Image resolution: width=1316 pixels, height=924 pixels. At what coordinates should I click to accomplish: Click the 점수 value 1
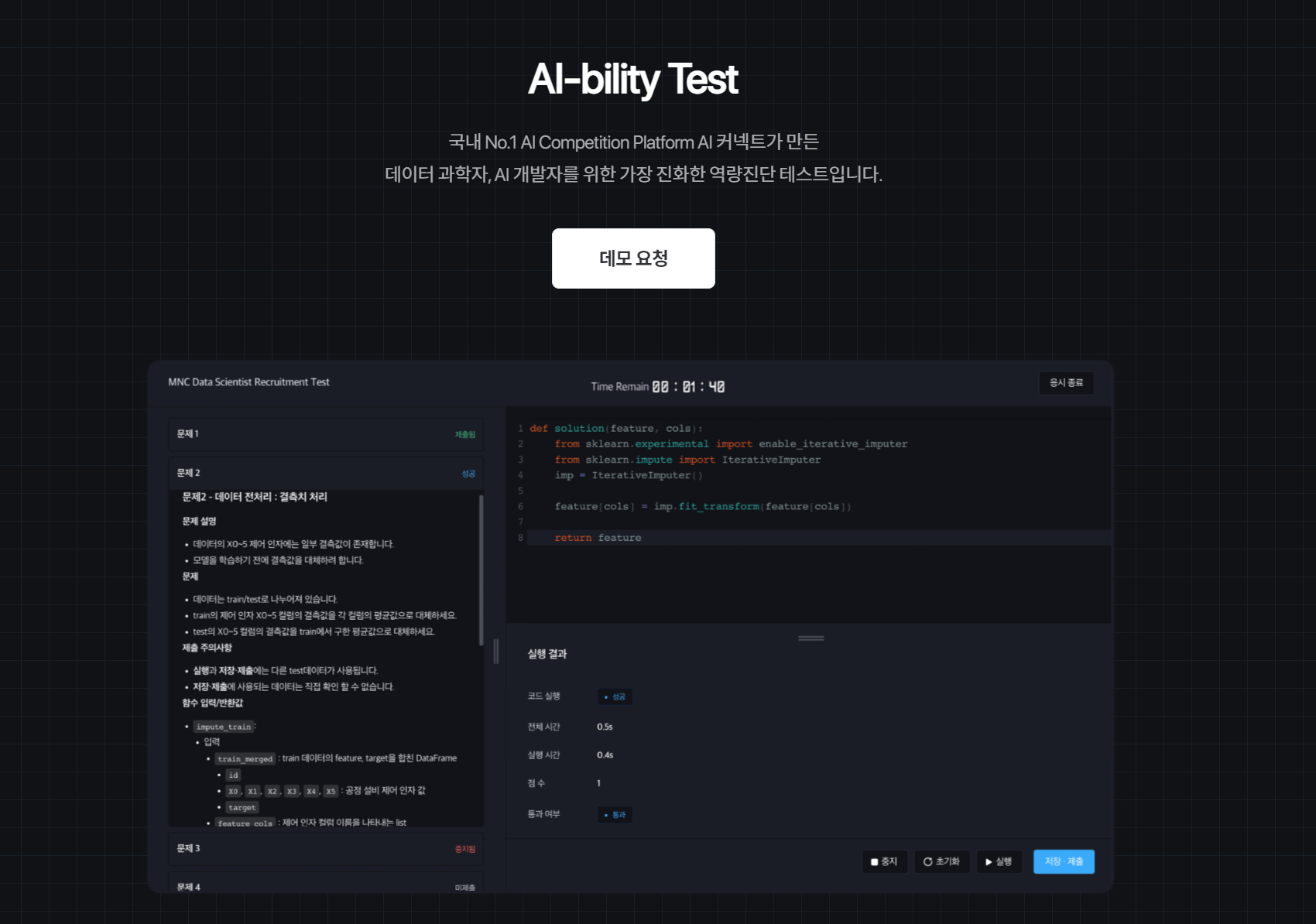click(x=598, y=783)
